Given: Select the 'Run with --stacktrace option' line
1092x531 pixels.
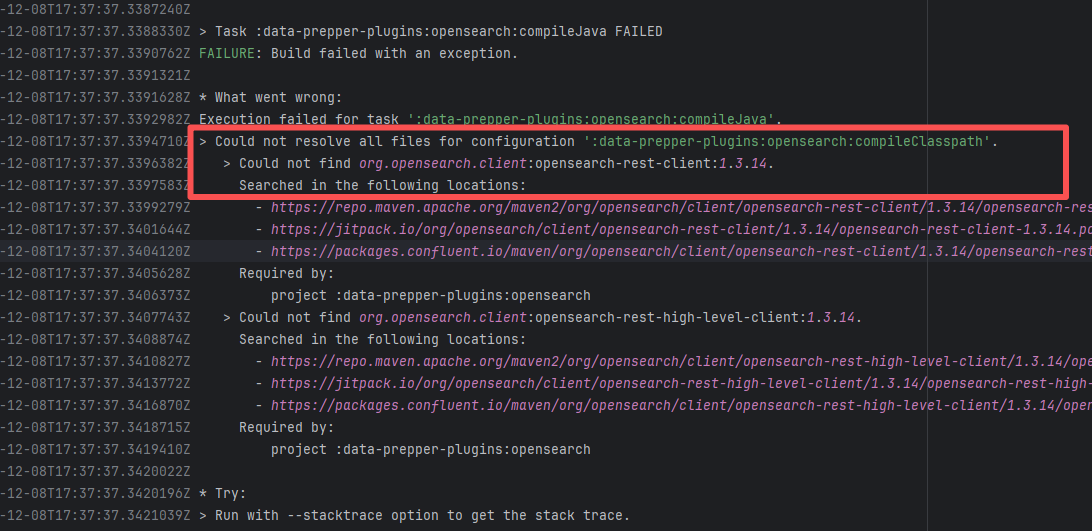Looking at the screenshot, I should pyautogui.click(x=414, y=515).
